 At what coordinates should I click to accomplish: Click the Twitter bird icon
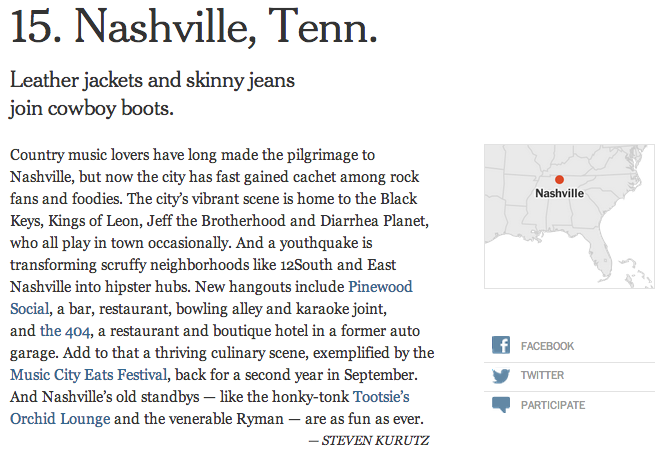tap(502, 375)
